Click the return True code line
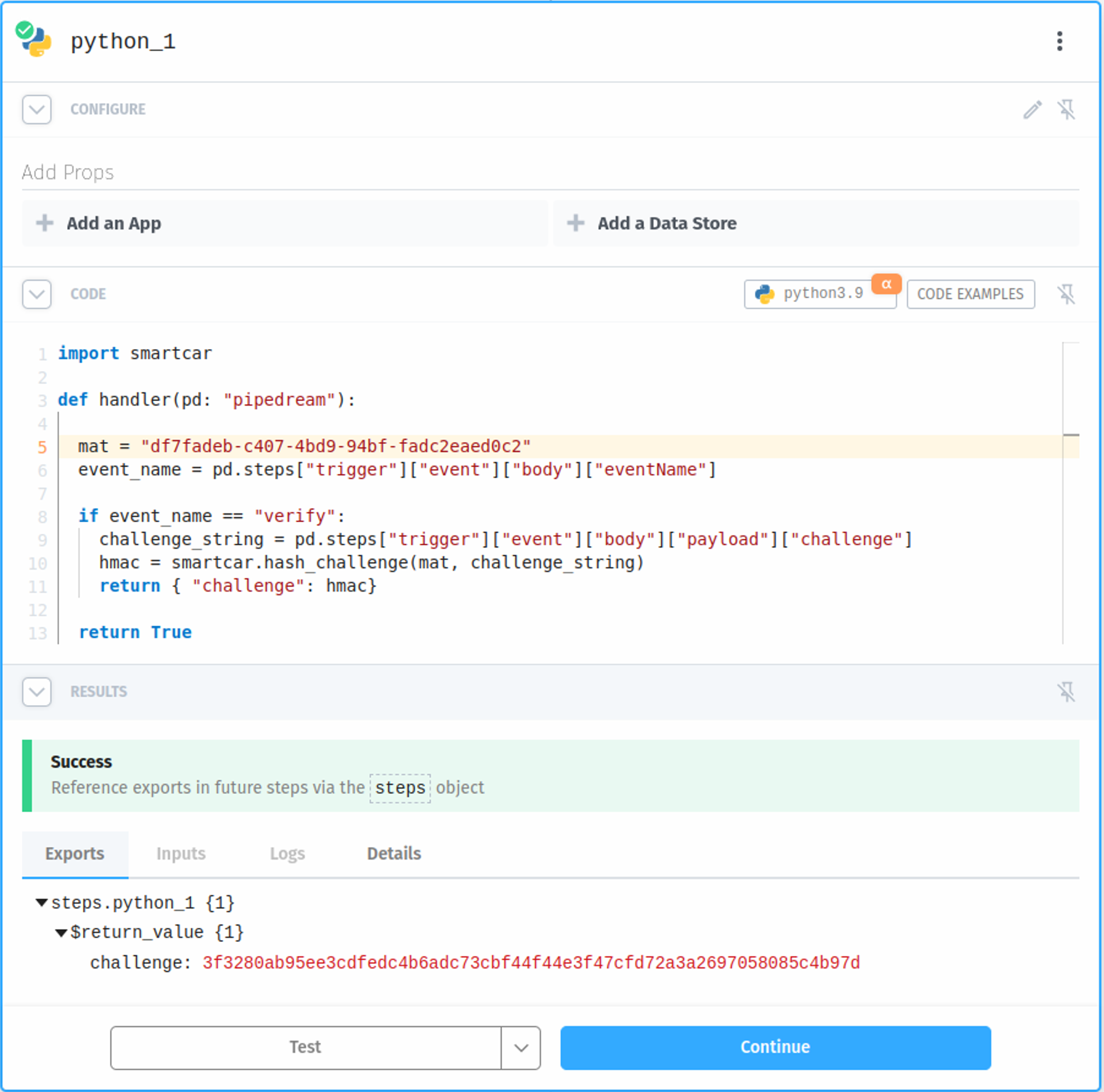This screenshot has width=1104, height=1092. tap(135, 632)
